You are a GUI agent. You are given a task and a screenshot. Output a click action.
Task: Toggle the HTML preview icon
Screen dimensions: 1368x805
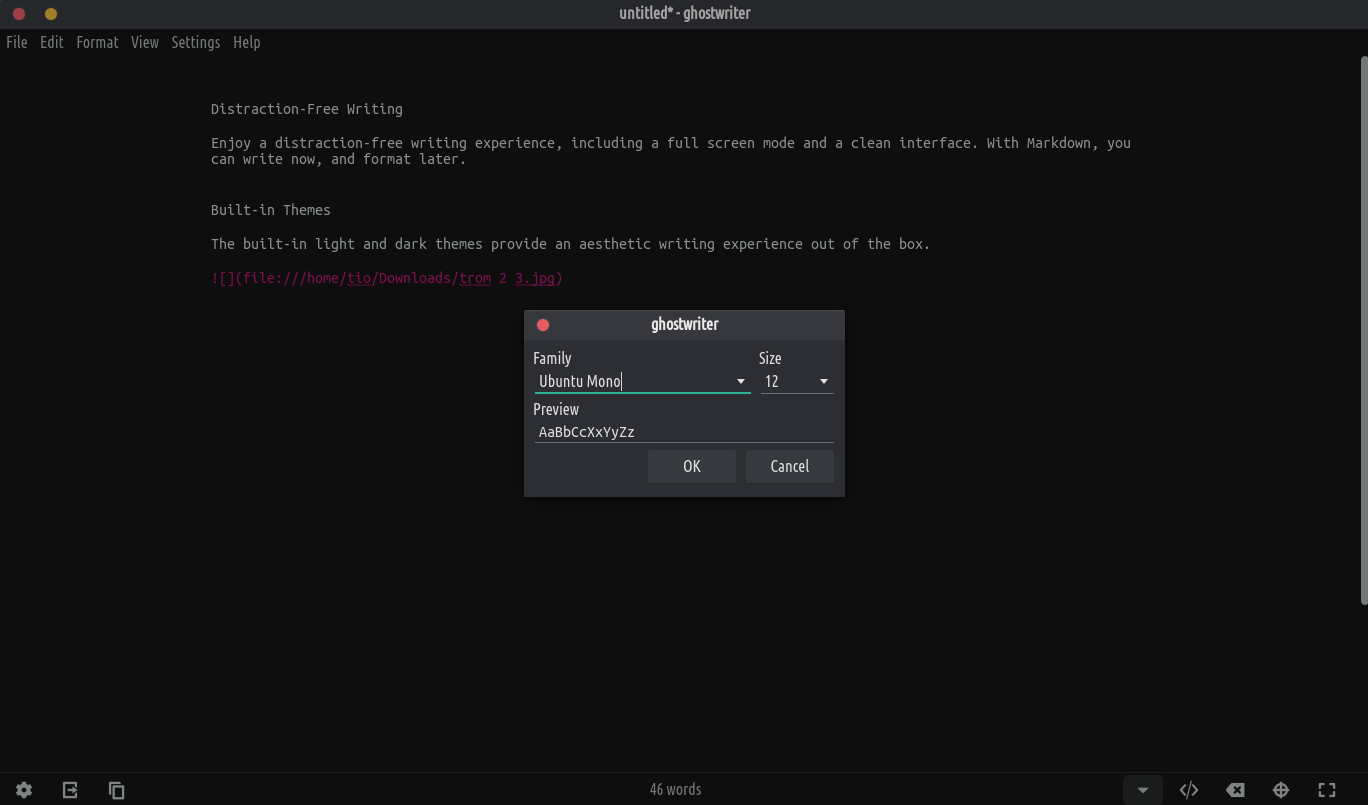click(x=1189, y=790)
